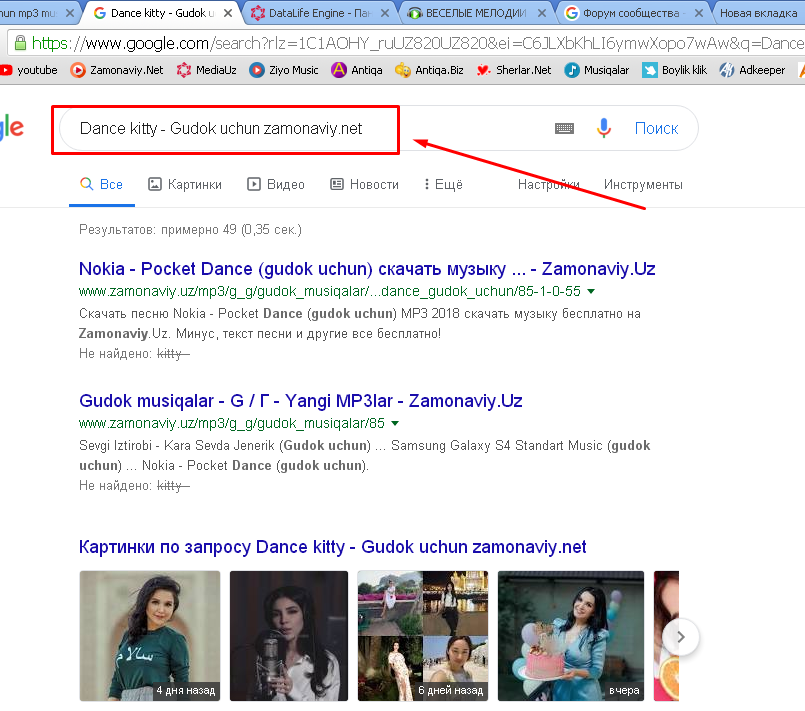The image size is (805, 711).
Task: Open Nokia - Pocket Dance result link
Action: 367,269
